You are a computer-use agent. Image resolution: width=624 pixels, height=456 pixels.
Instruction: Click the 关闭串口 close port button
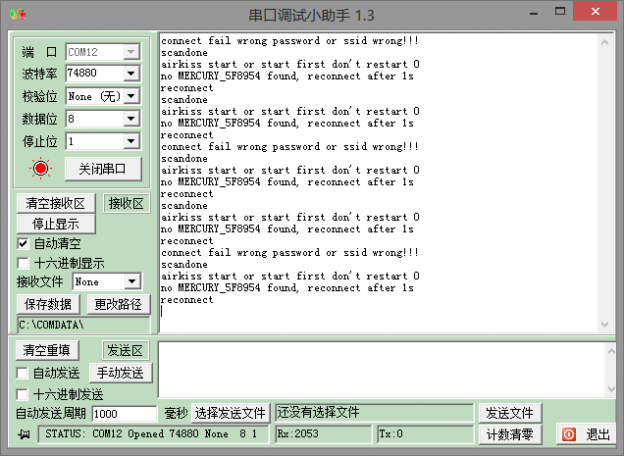click(103, 169)
